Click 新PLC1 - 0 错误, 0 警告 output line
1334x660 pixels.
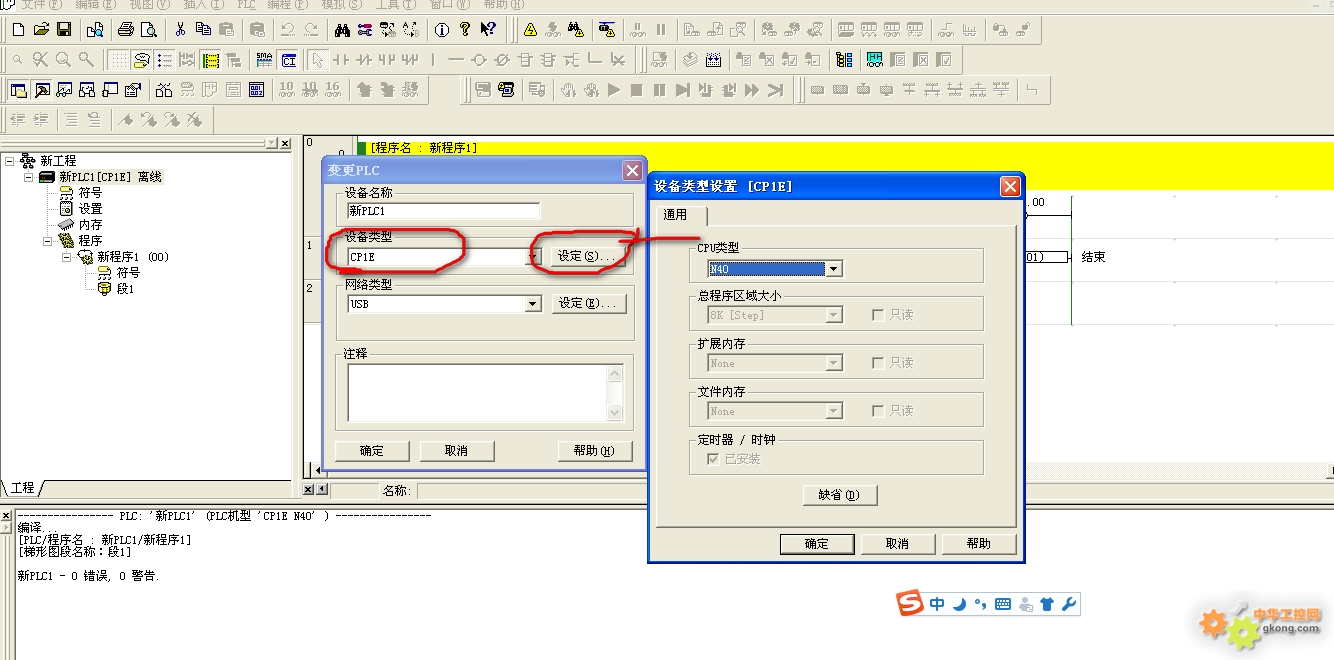(x=89, y=576)
